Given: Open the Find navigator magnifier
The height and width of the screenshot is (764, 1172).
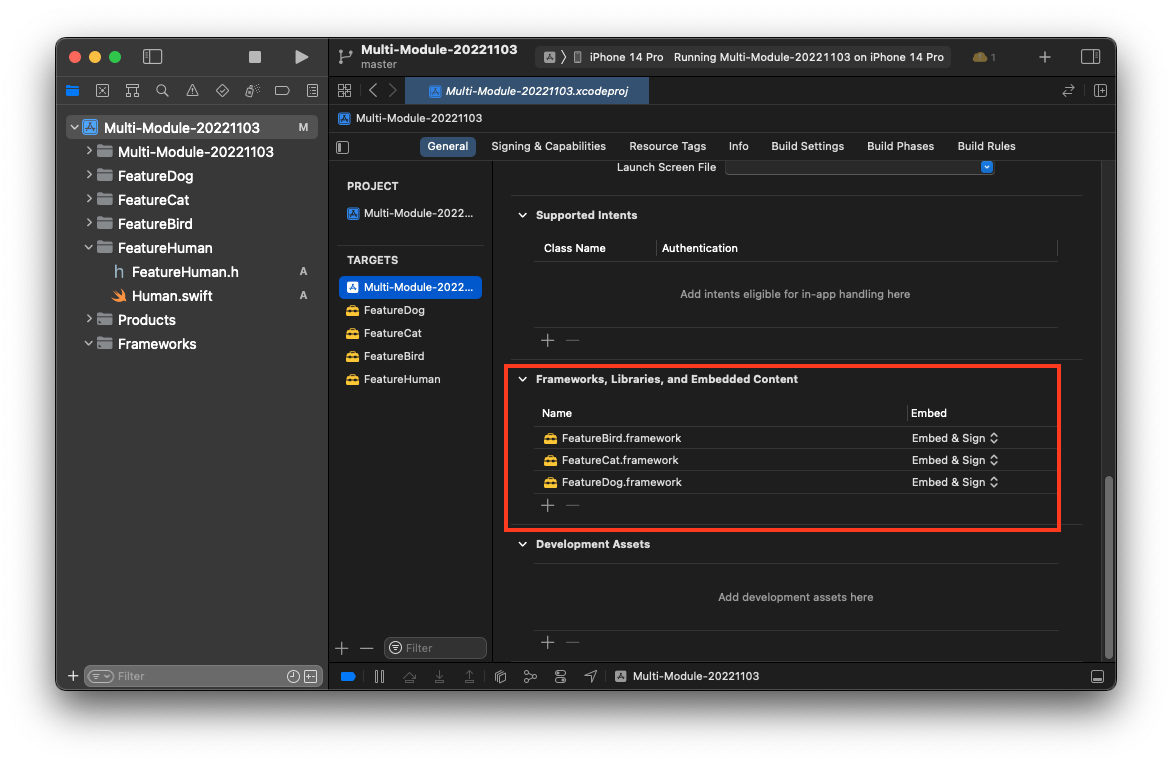Looking at the screenshot, I should (x=162, y=90).
